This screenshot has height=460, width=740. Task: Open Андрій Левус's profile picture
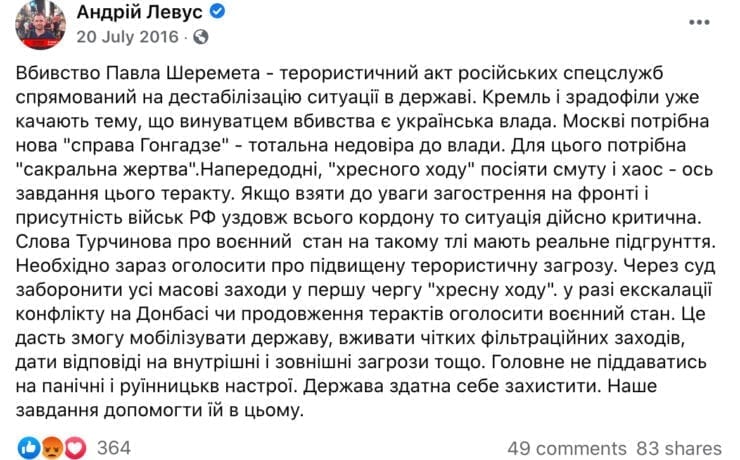pos(41,24)
